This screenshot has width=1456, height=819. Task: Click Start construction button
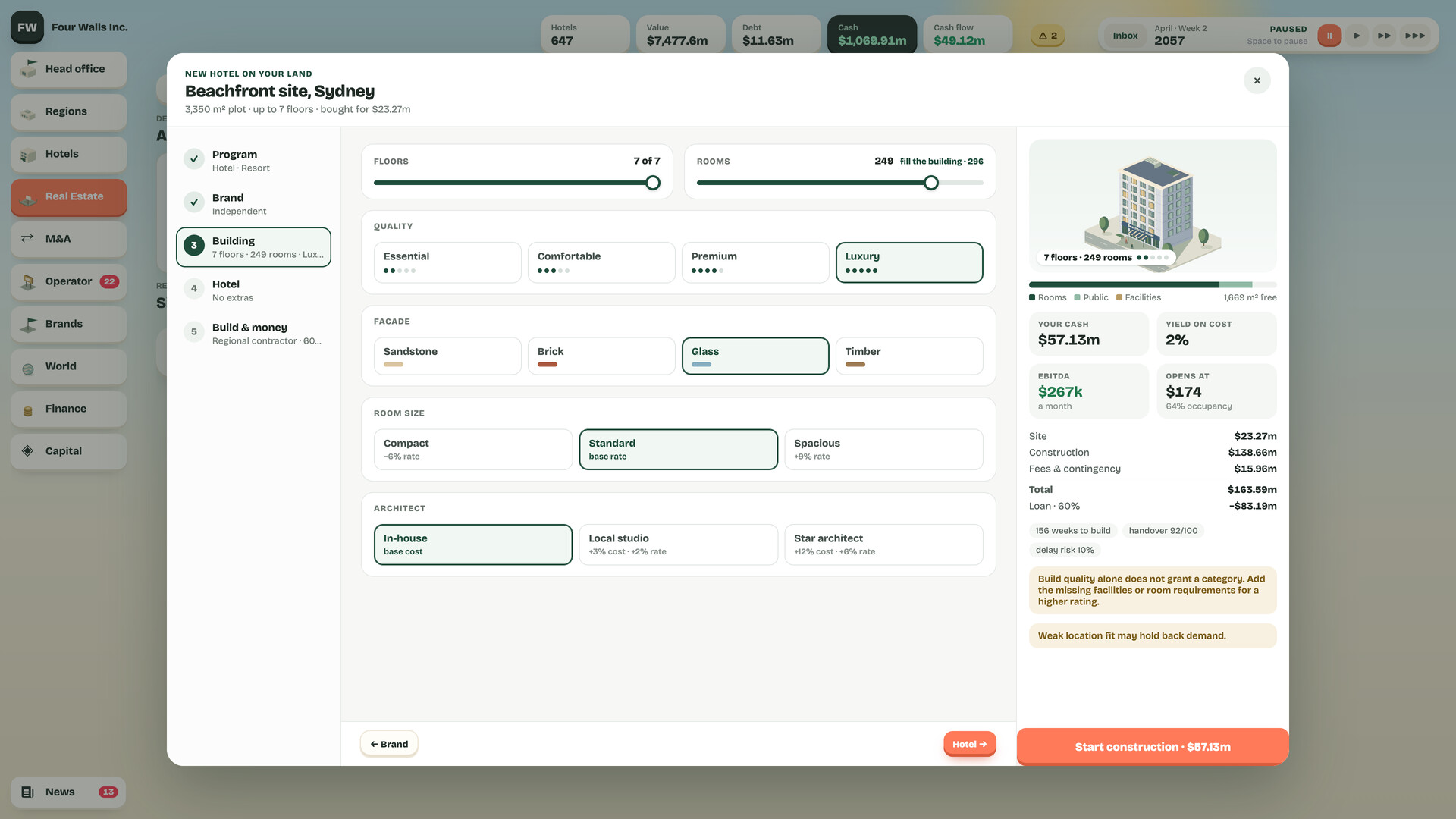pyautogui.click(x=1153, y=747)
